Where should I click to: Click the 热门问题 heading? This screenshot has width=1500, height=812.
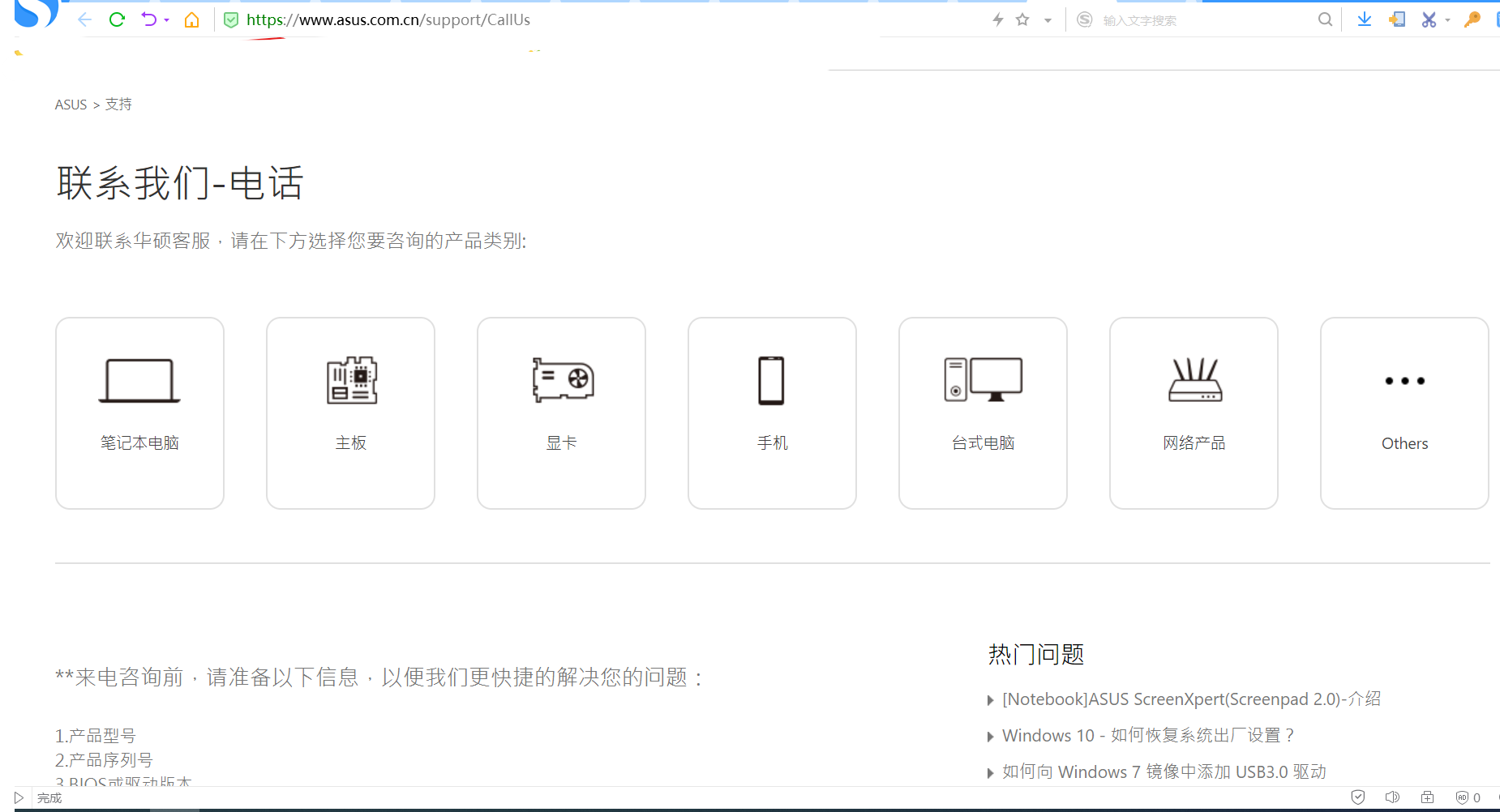[1036, 654]
